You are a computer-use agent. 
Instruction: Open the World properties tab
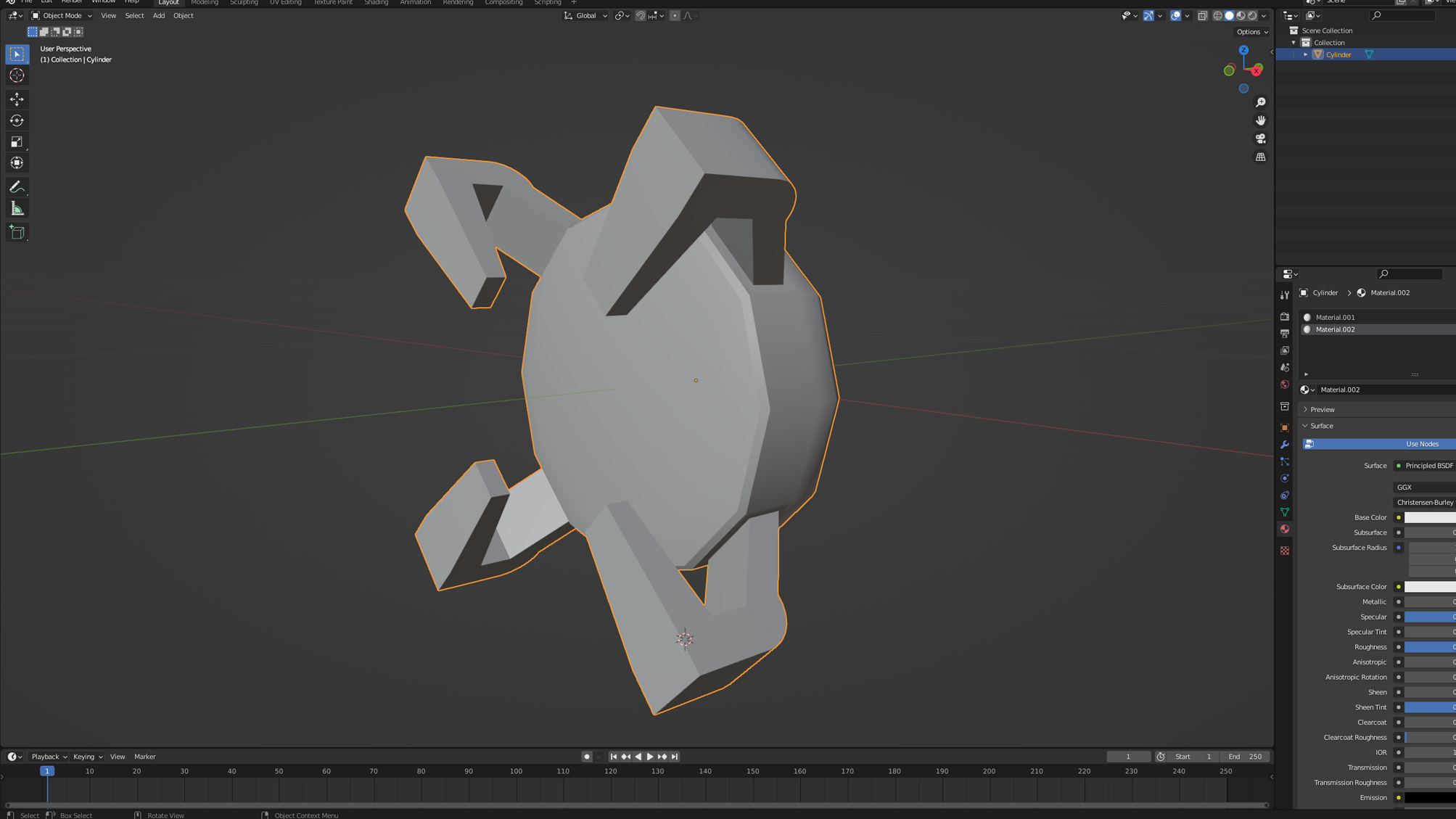point(1285,384)
